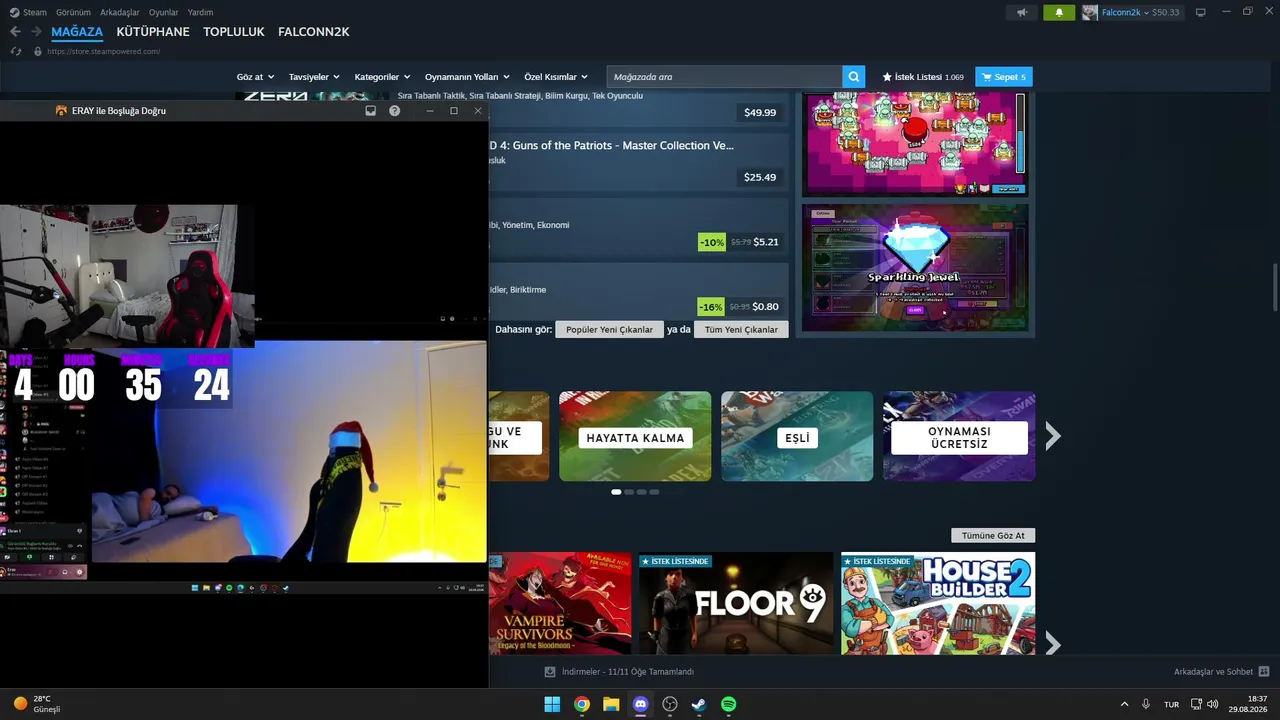Open the $49.99 game listing price

pyautogui.click(x=760, y=113)
